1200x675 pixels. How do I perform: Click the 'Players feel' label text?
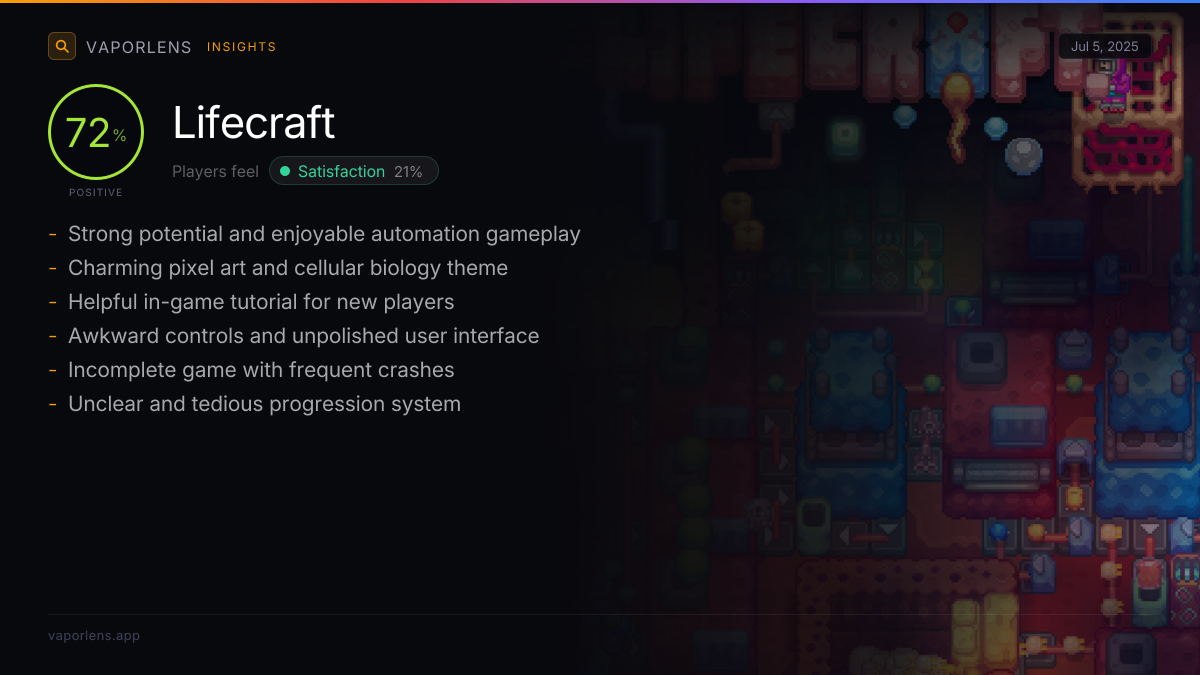(x=215, y=172)
